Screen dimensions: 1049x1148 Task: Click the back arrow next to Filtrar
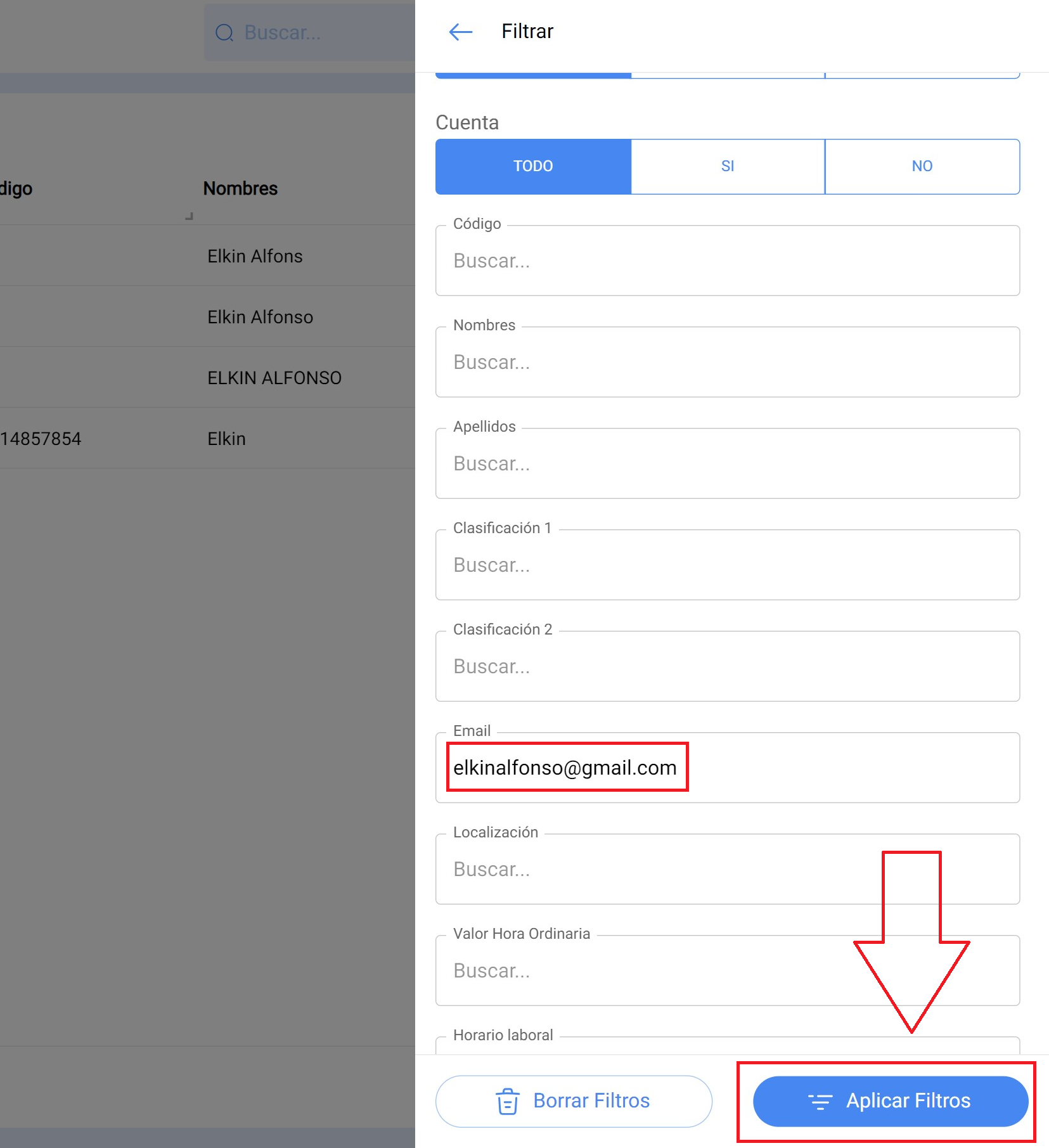point(460,32)
